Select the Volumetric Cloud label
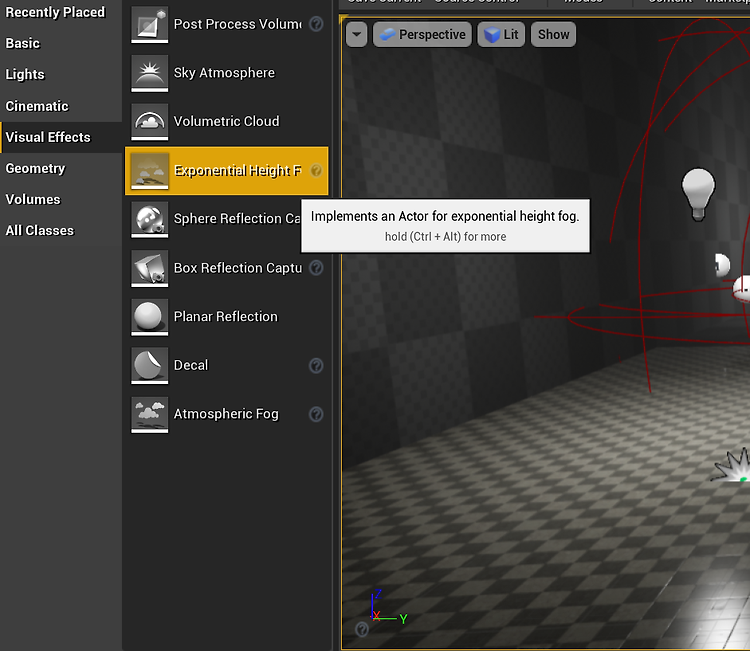Viewport: 750px width, 651px height. (226, 121)
